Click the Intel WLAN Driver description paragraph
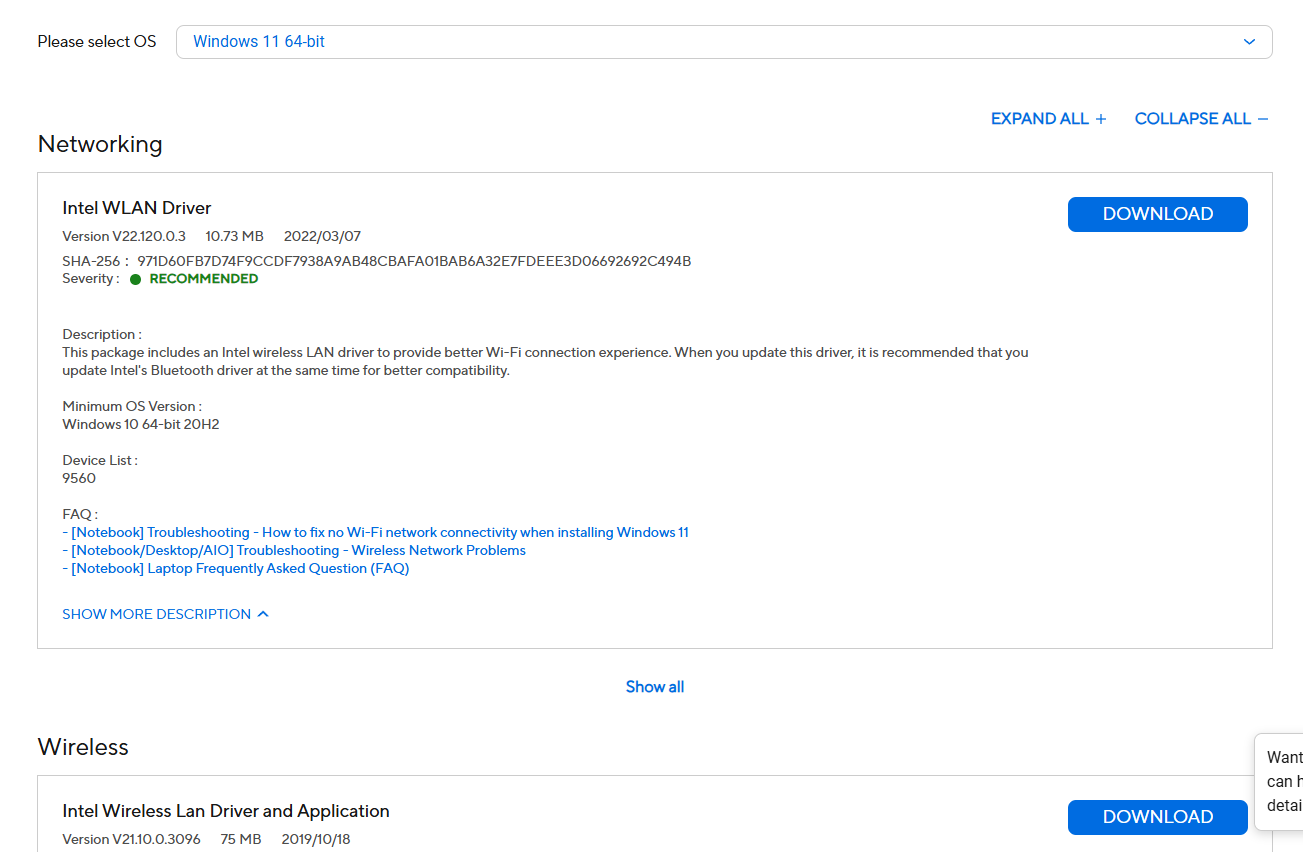Image resolution: width=1303 pixels, height=852 pixels. pos(545,361)
